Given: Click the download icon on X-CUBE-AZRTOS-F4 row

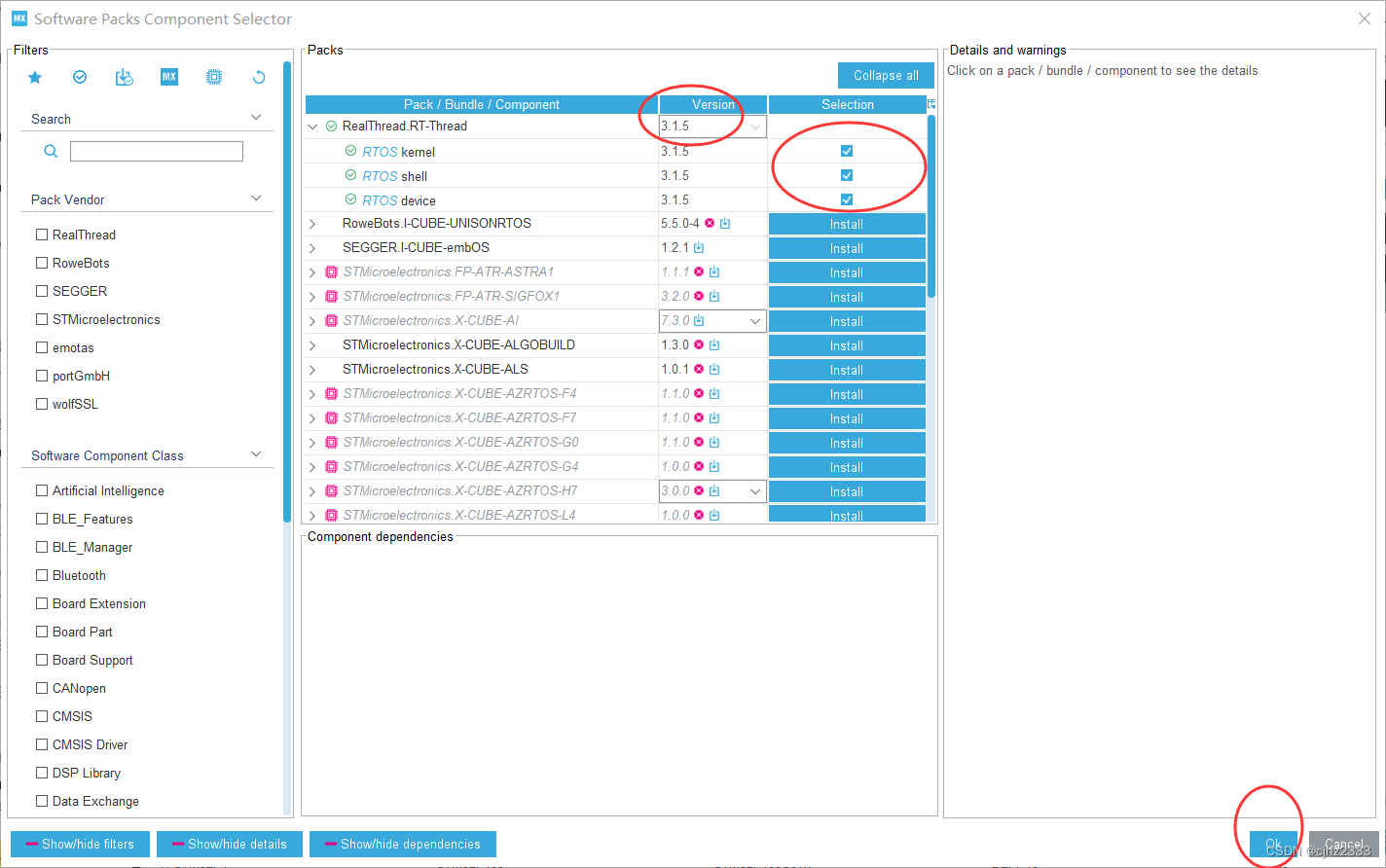Looking at the screenshot, I should click(x=714, y=393).
